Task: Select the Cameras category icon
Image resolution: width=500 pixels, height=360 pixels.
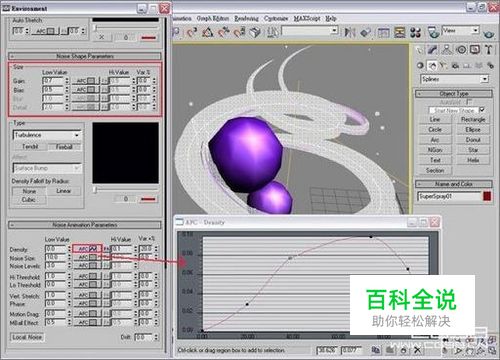Action: point(455,66)
